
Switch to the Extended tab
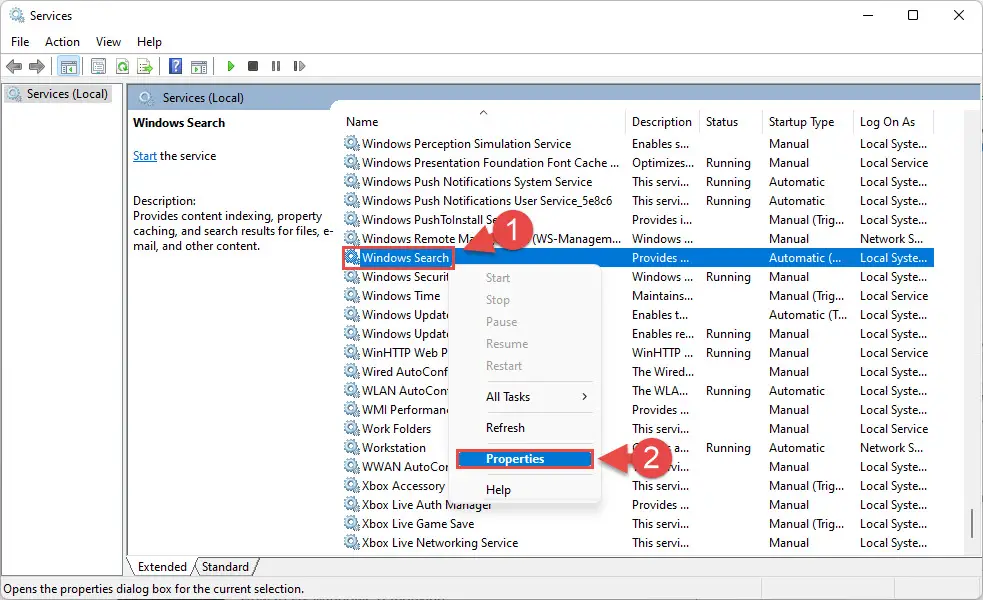pos(162,567)
